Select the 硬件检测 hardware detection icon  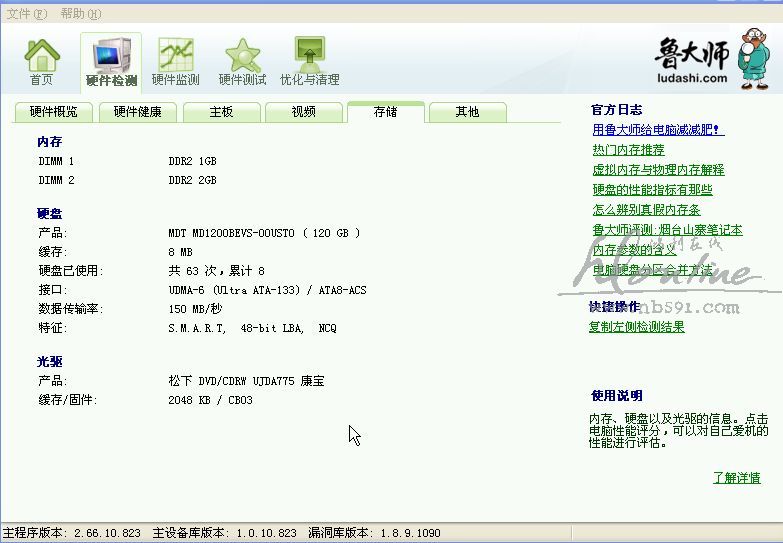point(111,61)
